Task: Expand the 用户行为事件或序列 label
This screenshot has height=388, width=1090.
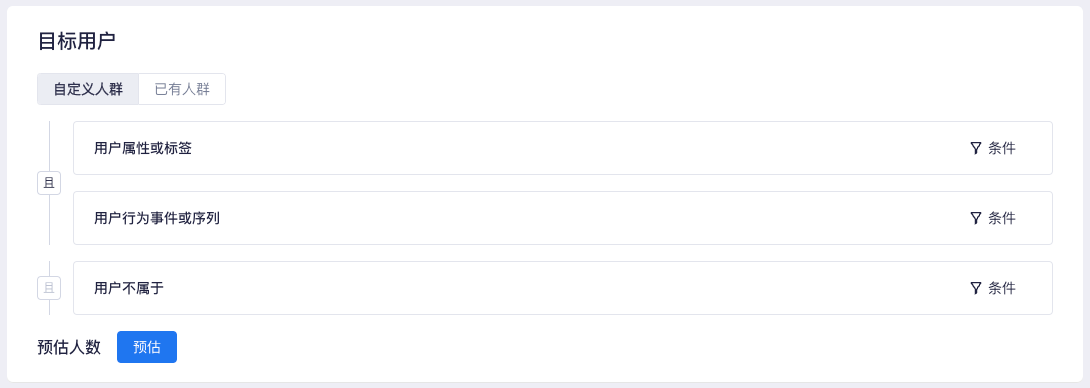Action: pyautogui.click(x=157, y=218)
